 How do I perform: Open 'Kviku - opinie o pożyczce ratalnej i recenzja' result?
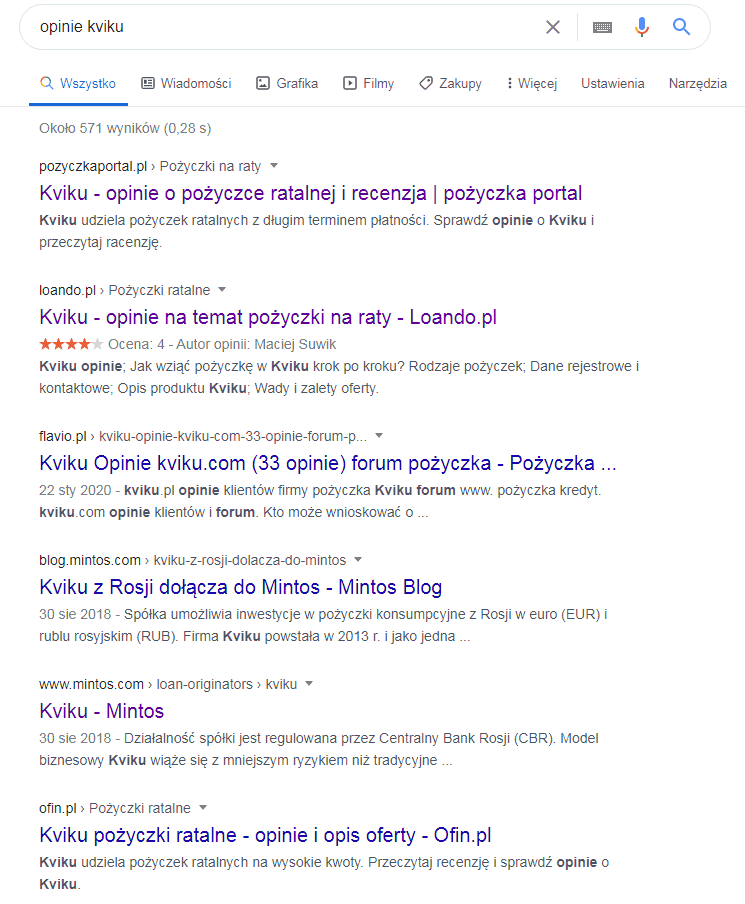pos(310,193)
